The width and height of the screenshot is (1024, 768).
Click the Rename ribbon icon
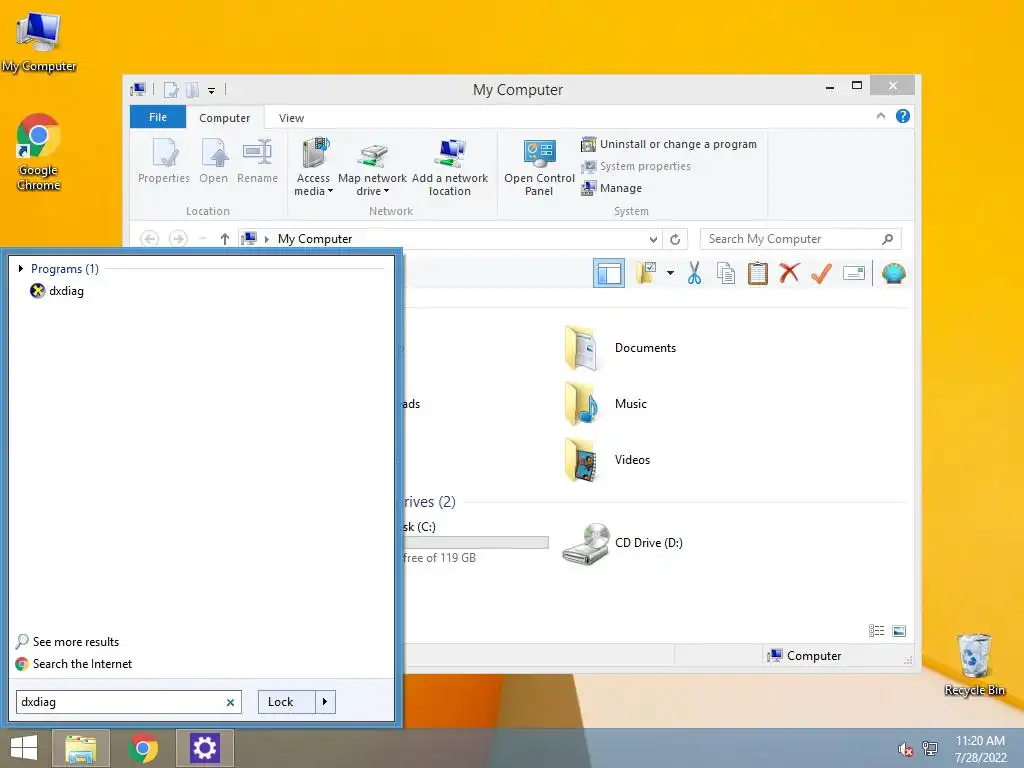pos(257,161)
